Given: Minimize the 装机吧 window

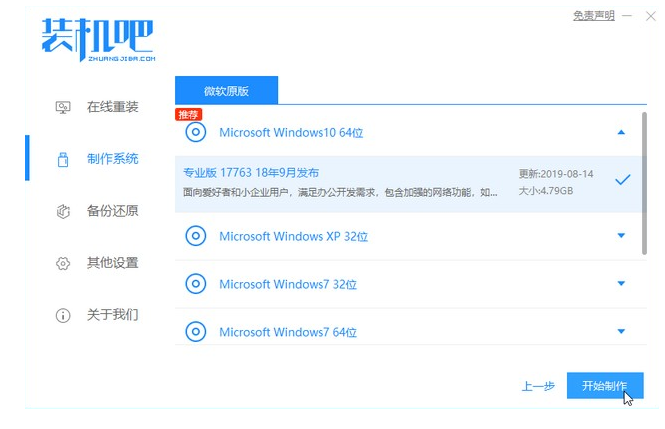Looking at the screenshot, I should (x=627, y=16).
